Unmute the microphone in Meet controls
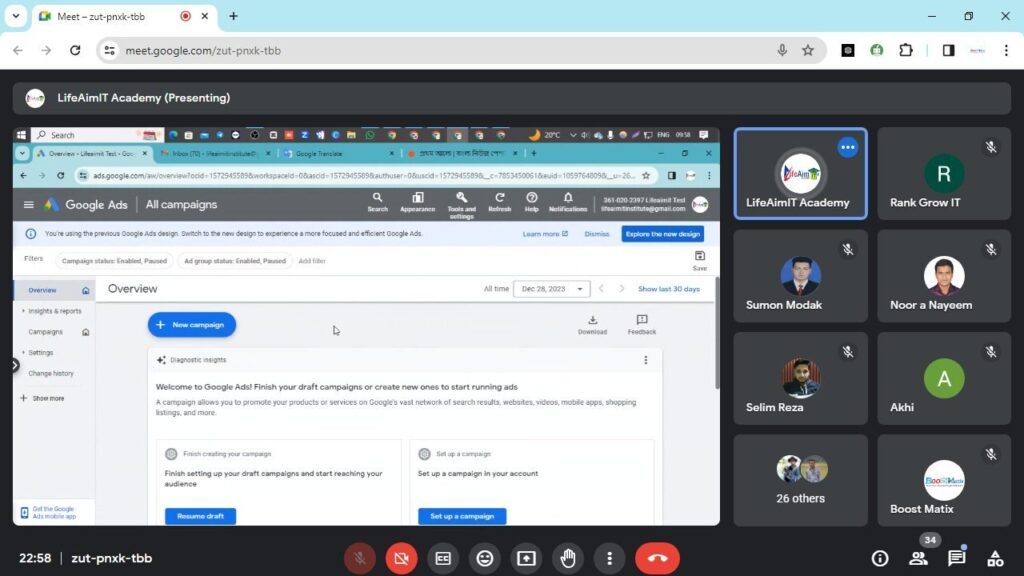Viewport: 1024px width, 576px height. [360, 558]
